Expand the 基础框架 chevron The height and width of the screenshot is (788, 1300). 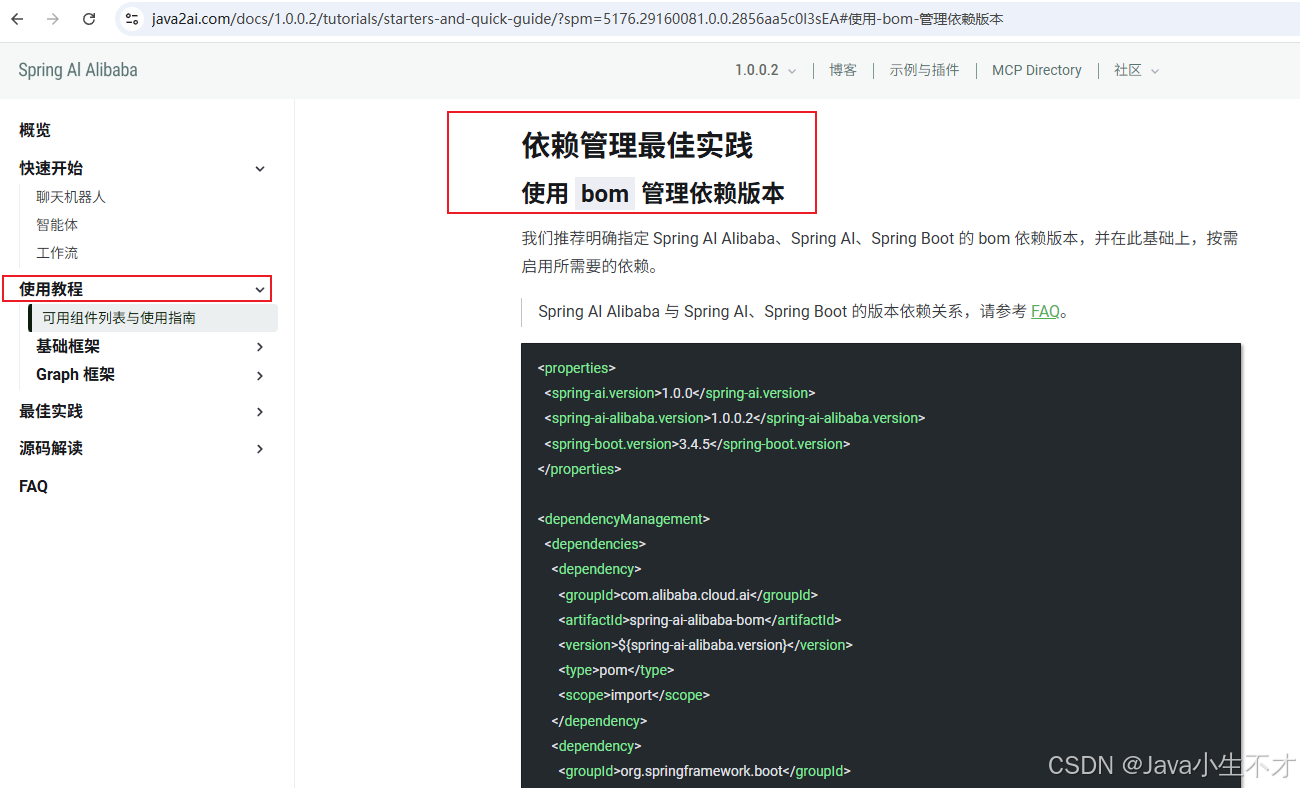click(x=260, y=346)
